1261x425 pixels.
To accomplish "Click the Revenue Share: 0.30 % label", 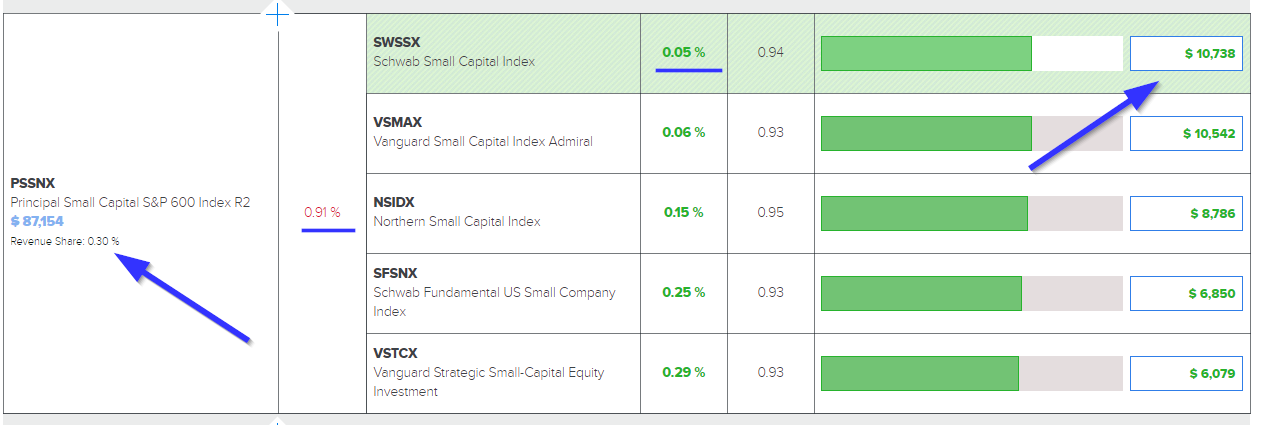I will pyautogui.click(x=65, y=241).
